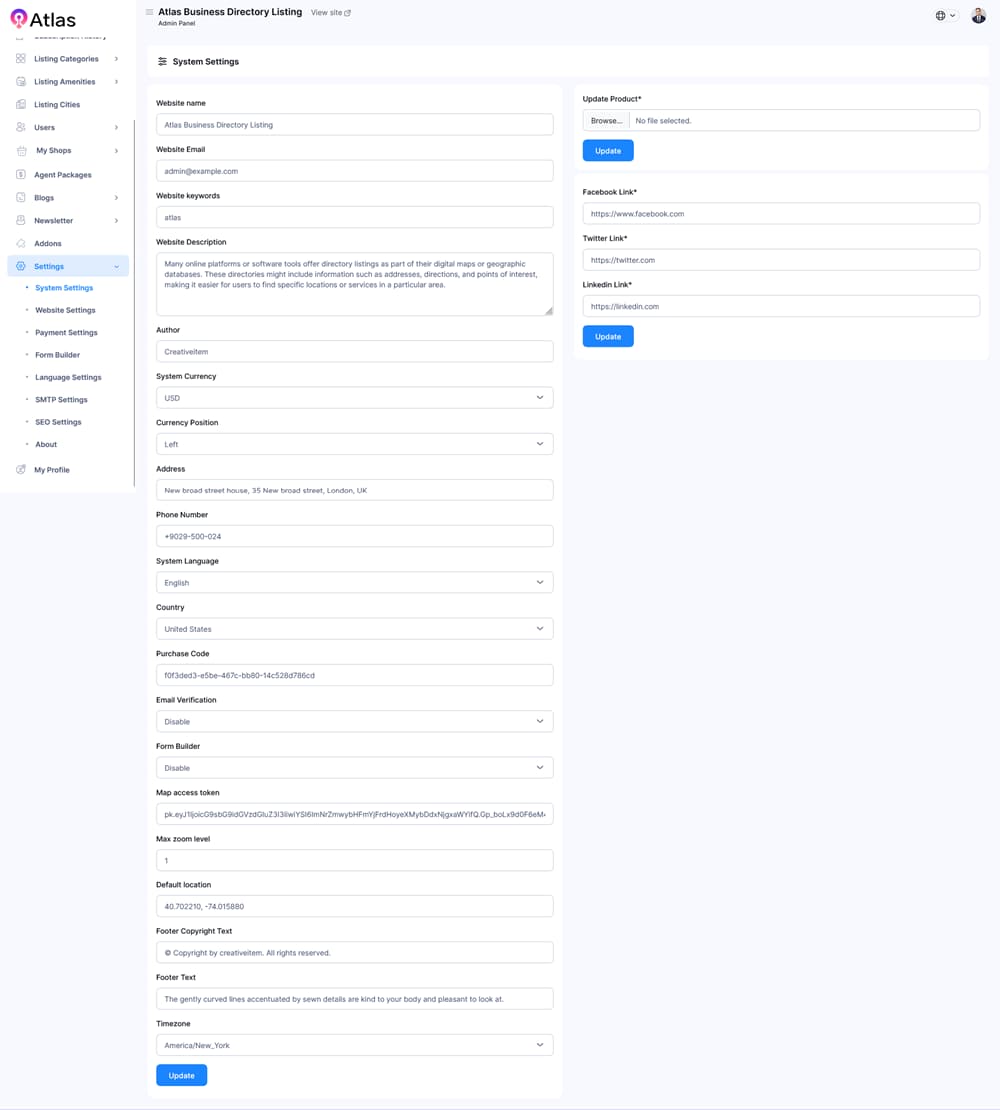Expand the Blogs submenu chevron
The width and height of the screenshot is (1000, 1110).
pyautogui.click(x=116, y=198)
